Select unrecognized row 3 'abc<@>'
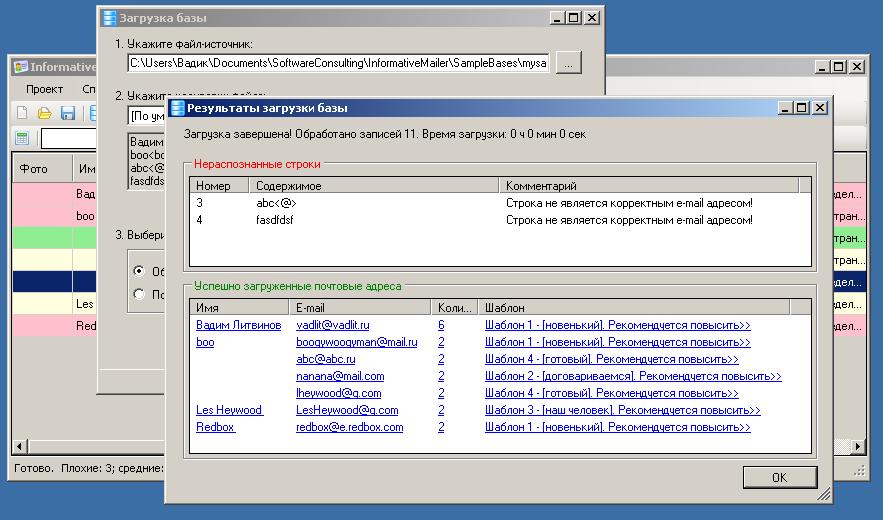Screen dimensions: 883x520 point(500,203)
